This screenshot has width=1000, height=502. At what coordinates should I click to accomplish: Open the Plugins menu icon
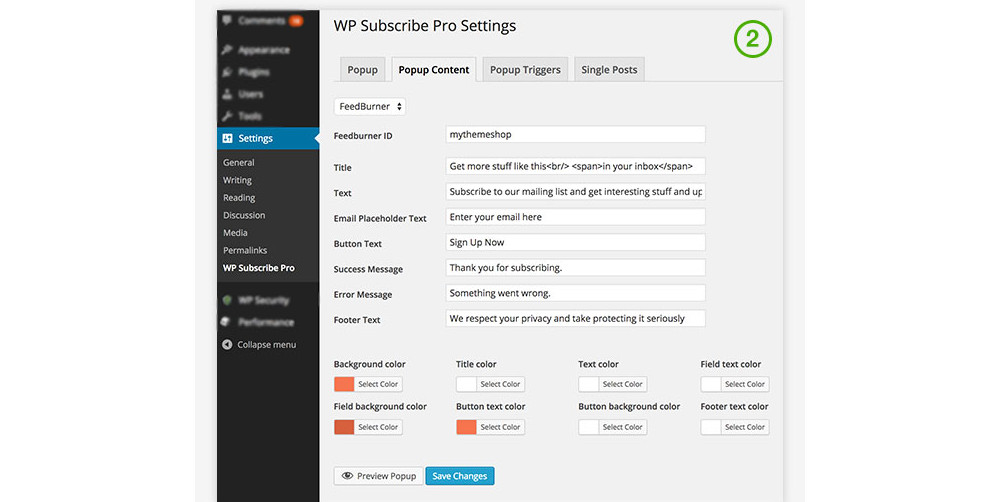(x=227, y=72)
